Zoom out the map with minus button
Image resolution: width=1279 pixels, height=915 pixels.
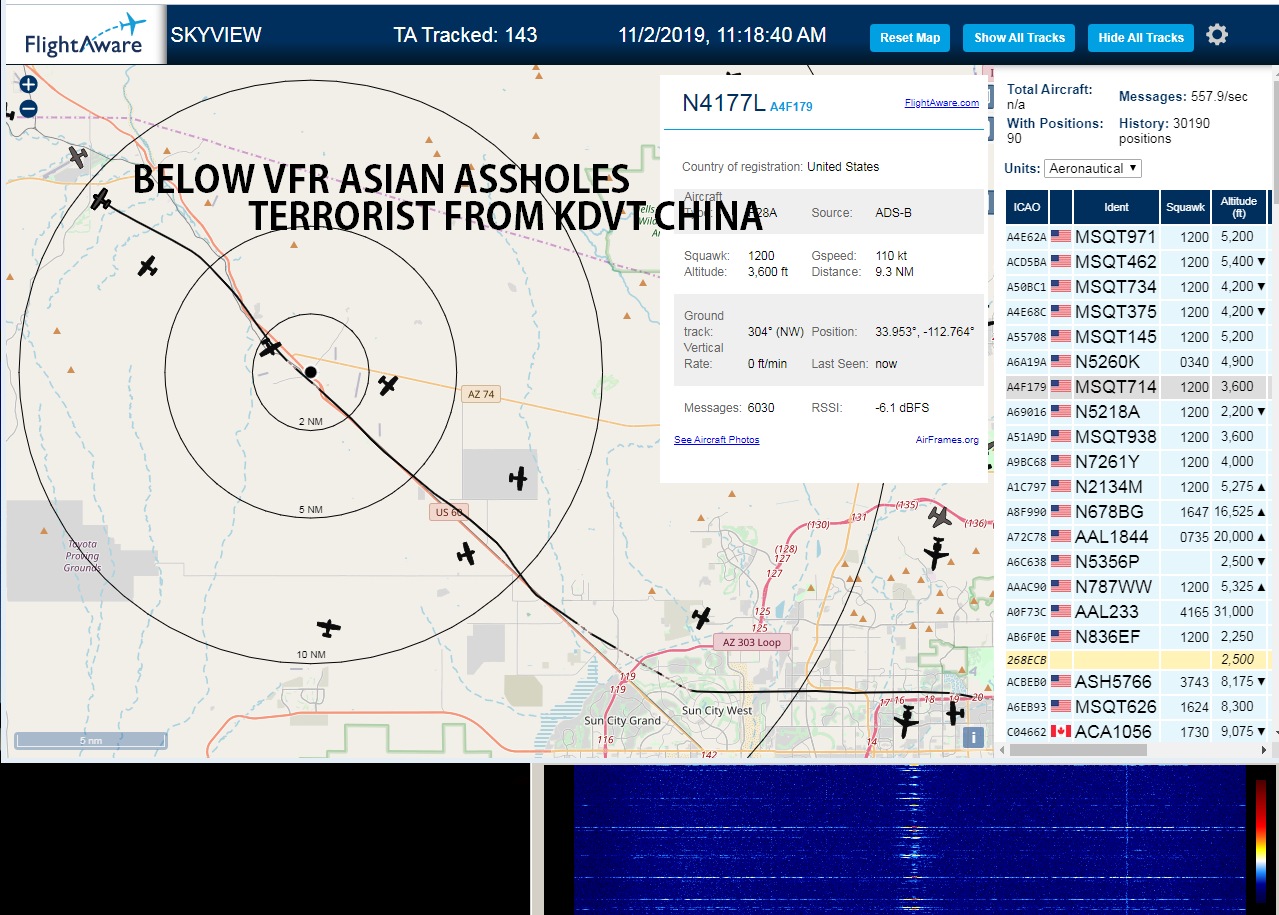click(x=28, y=108)
